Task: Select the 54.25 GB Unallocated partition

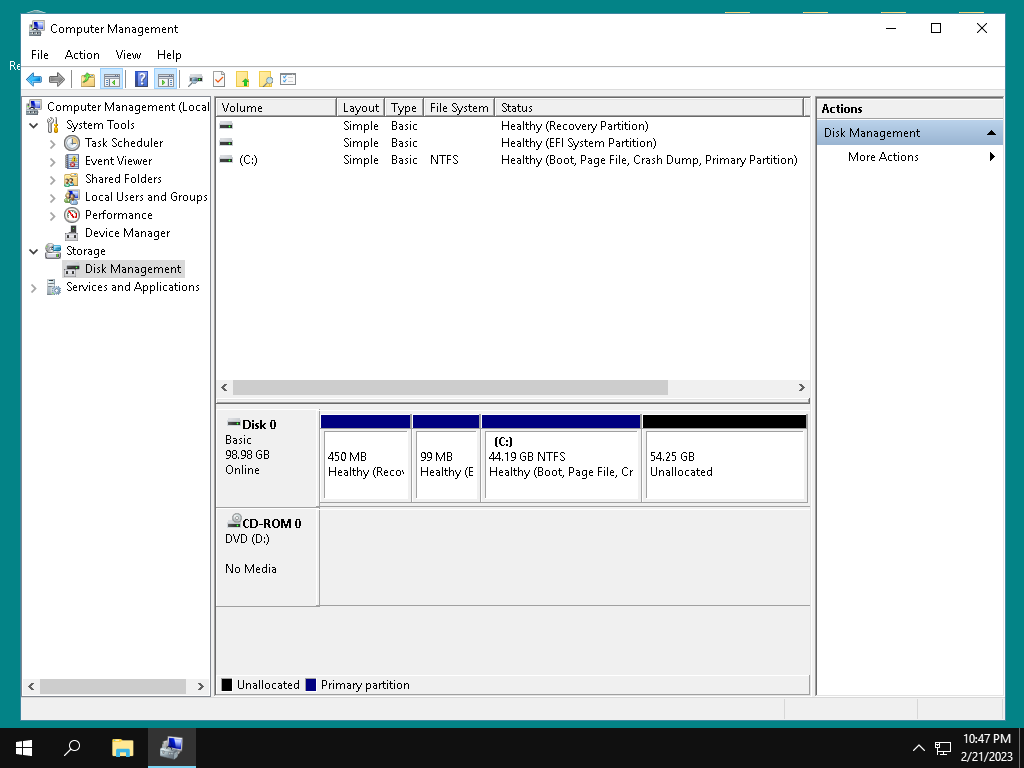Action: pos(724,465)
